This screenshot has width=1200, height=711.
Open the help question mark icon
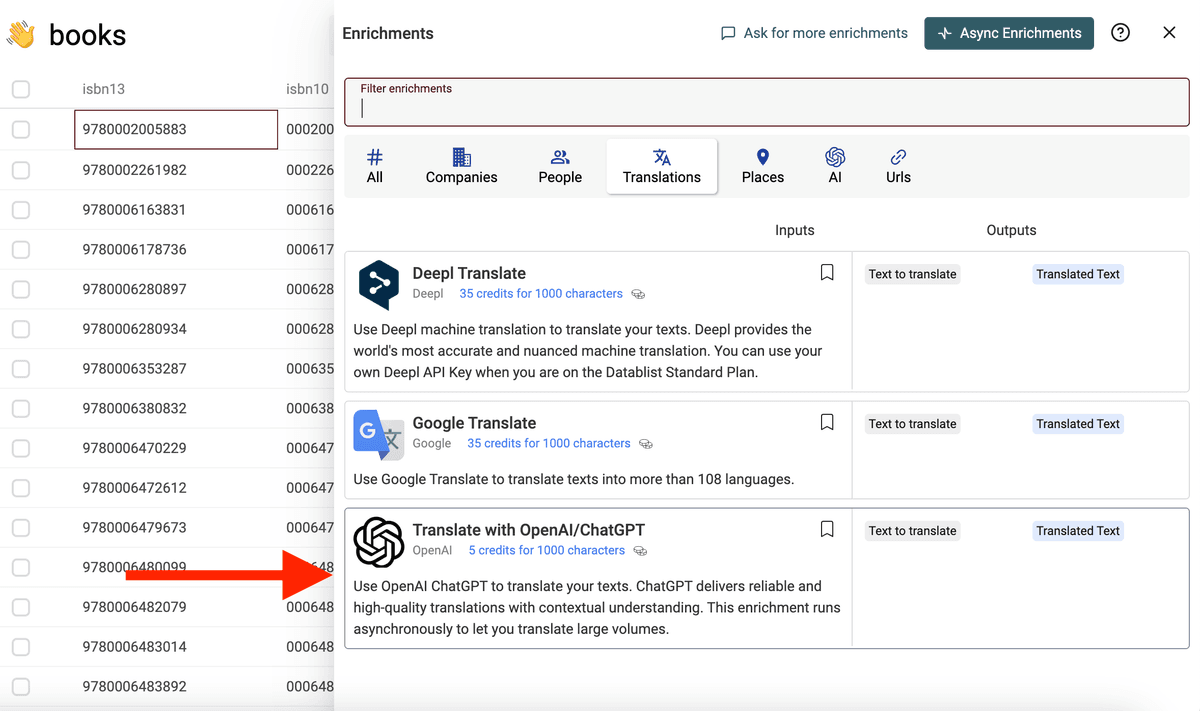pos(1121,33)
